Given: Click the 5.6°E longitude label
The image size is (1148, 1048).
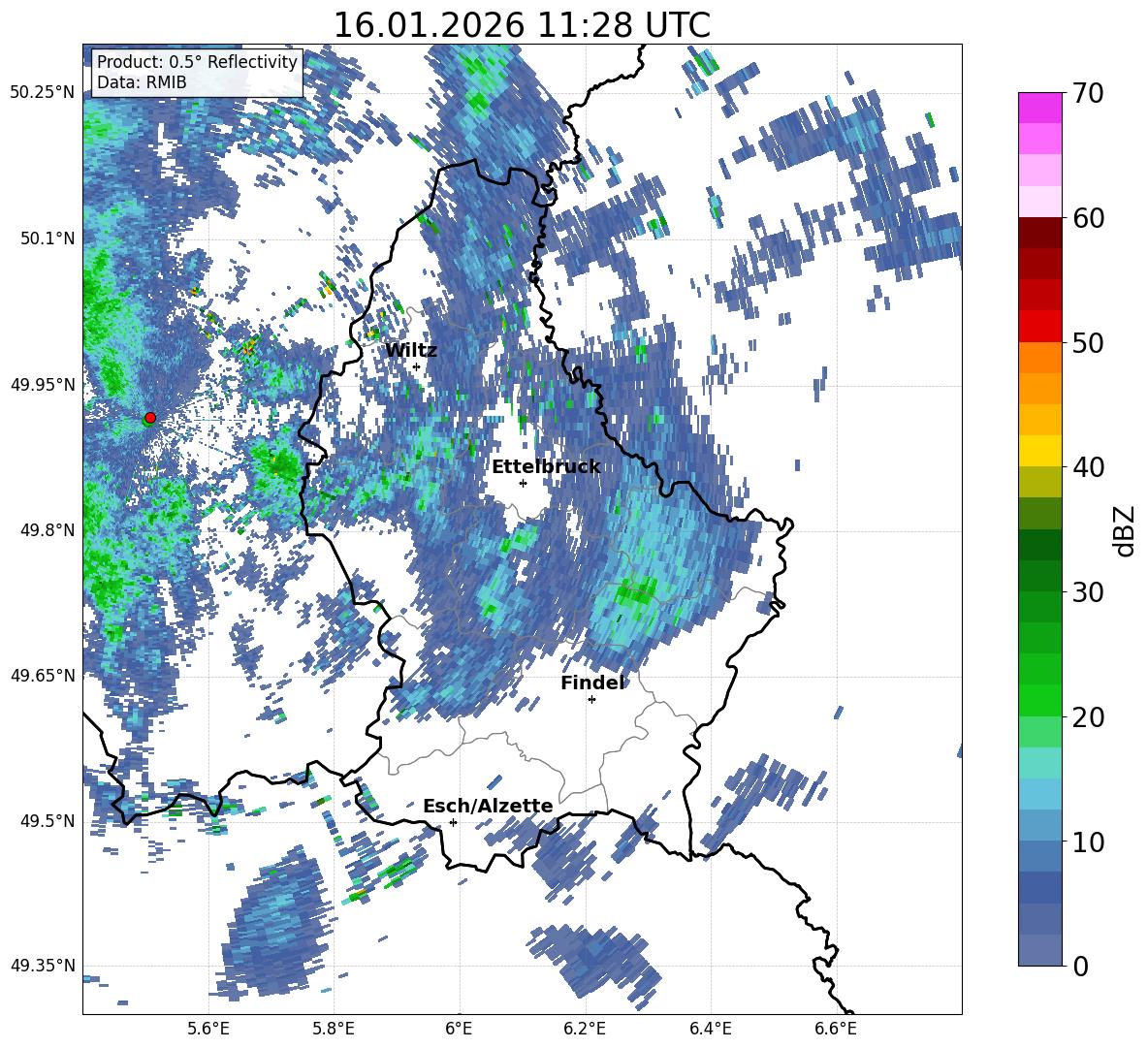Looking at the screenshot, I should pos(208,1029).
